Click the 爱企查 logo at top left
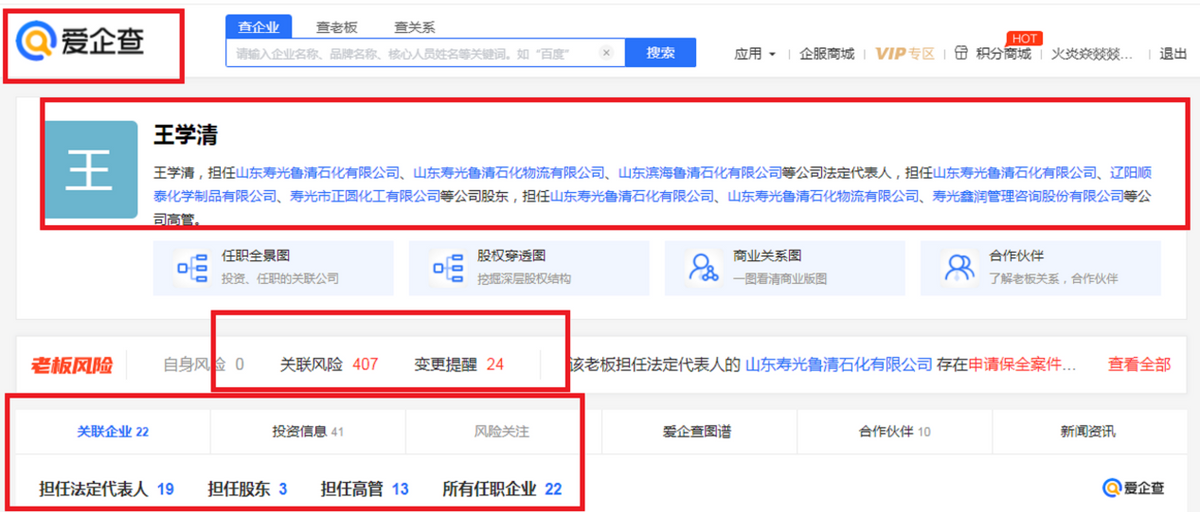This screenshot has height=512, width=1200. point(82,40)
